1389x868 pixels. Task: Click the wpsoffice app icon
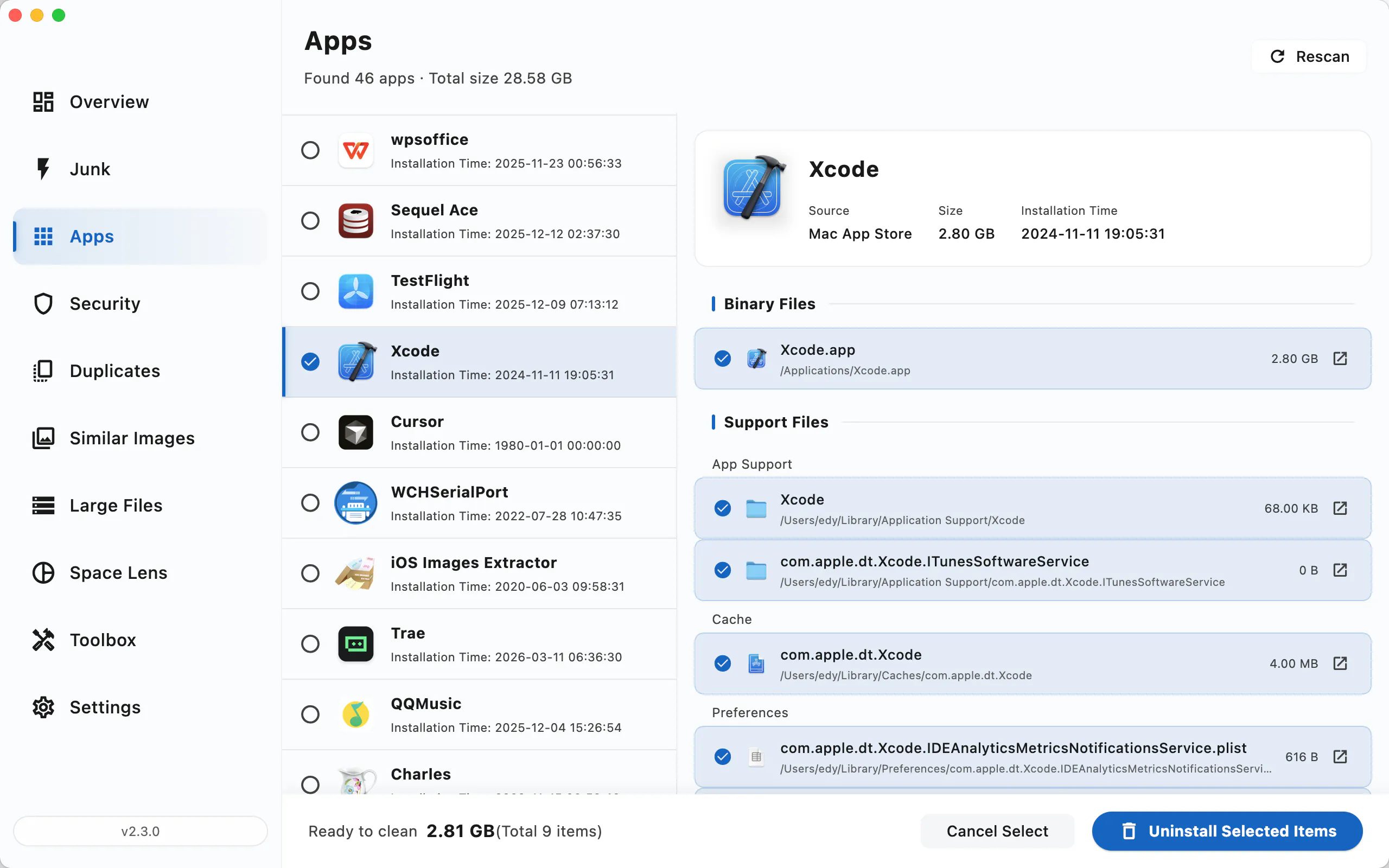pos(356,150)
